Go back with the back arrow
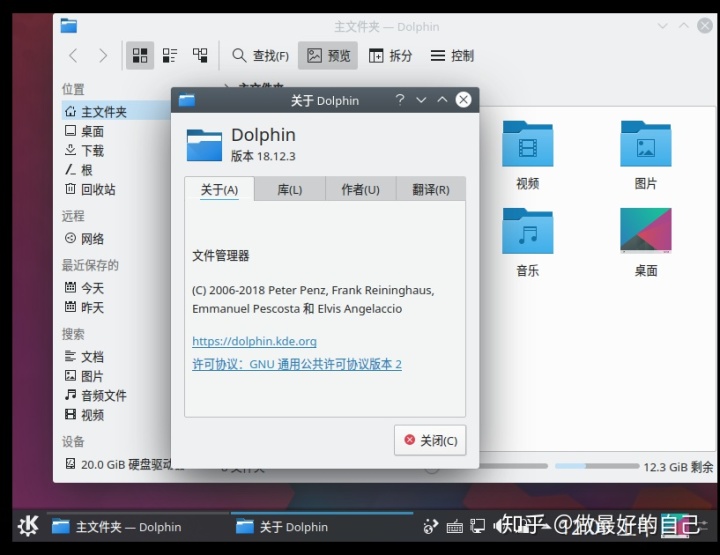Viewport: 720px width, 555px height. 73,56
